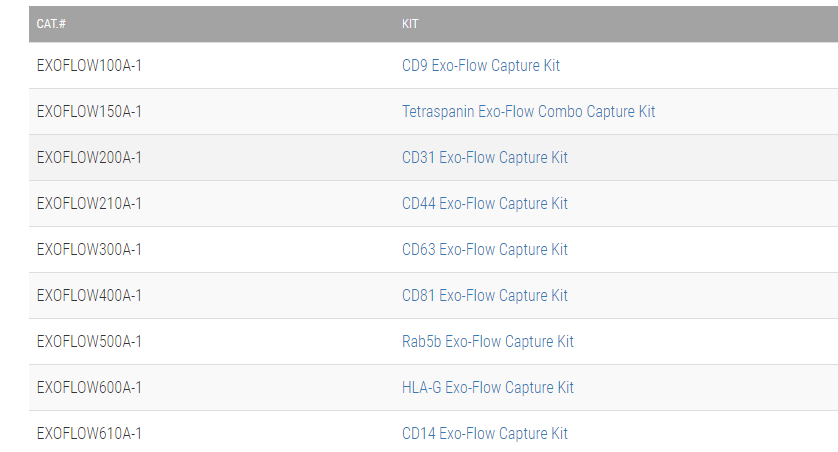Click the KIT column header
The image size is (838, 452).
tap(410, 24)
